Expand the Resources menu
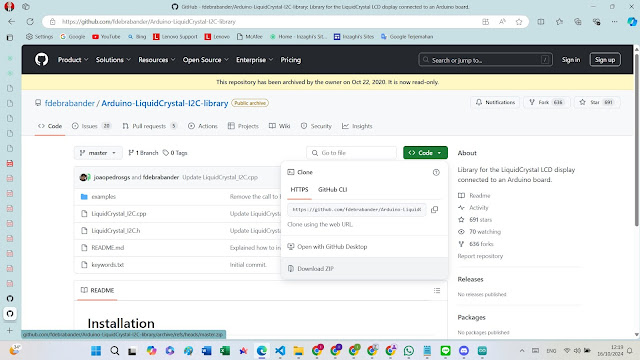Viewport: 640px width, 360px height. click(157, 60)
